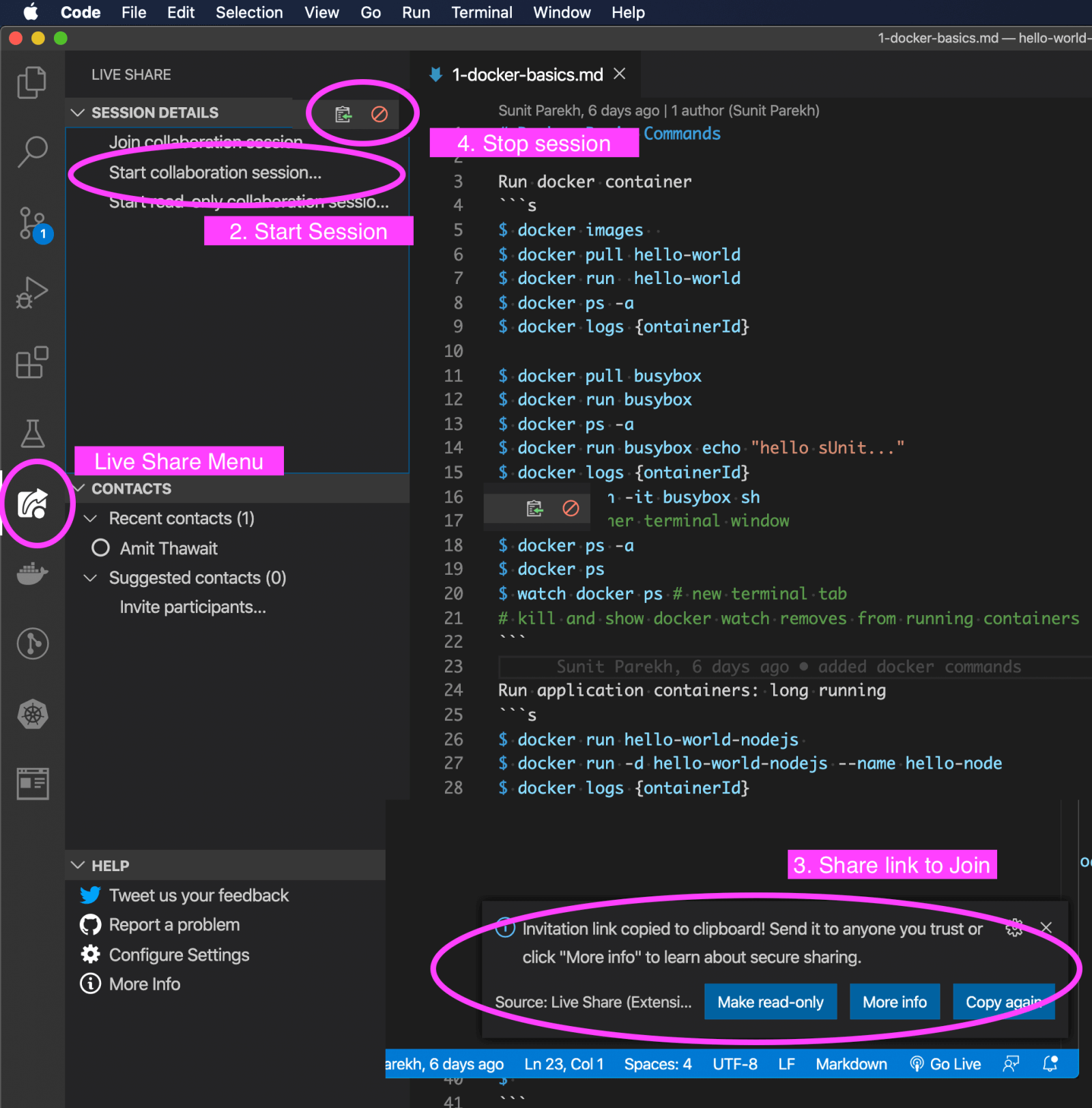Open the File menu
Viewport: 1092px width, 1108px height.
click(134, 12)
